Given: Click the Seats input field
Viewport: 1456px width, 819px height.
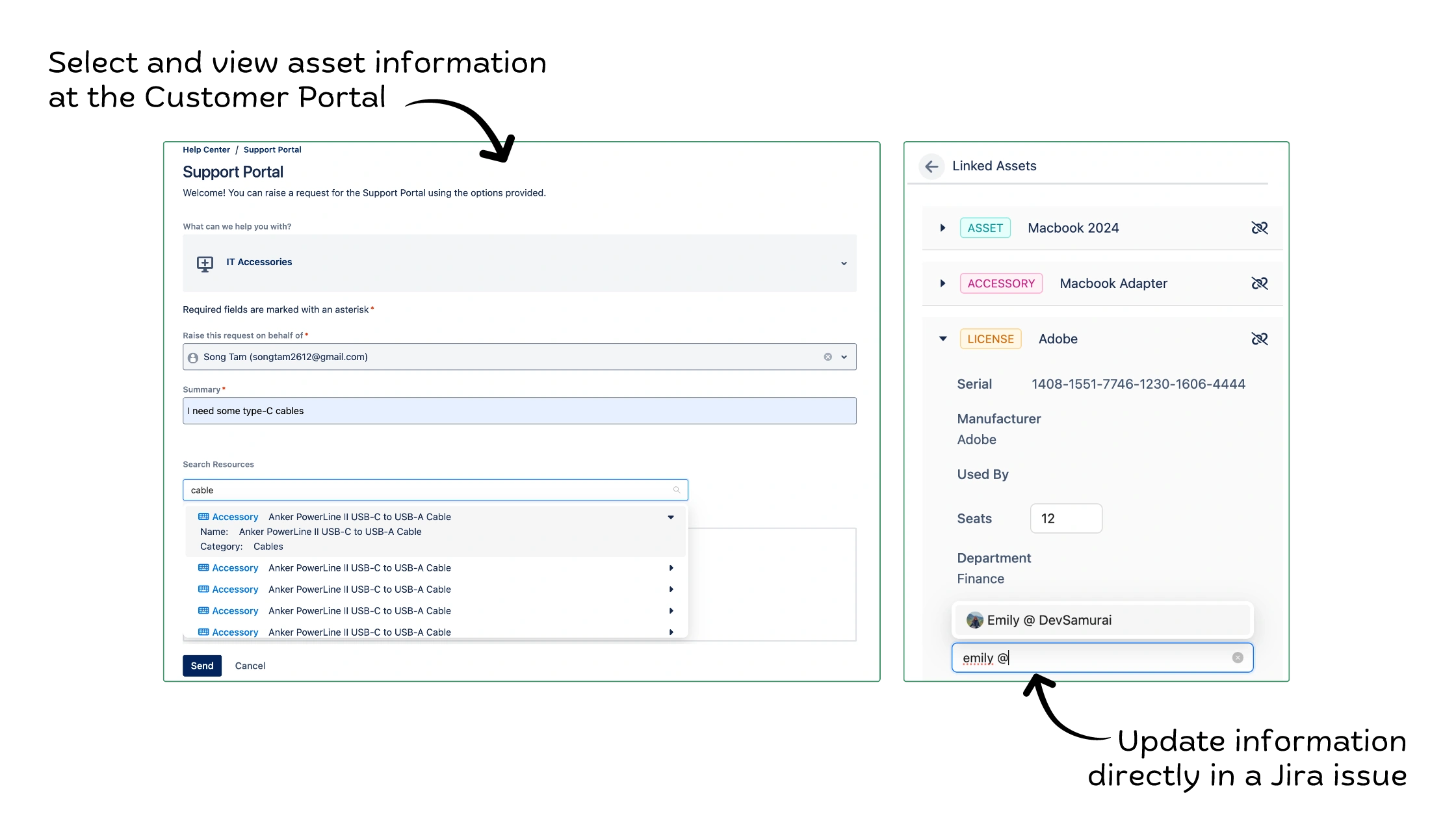Looking at the screenshot, I should (1066, 519).
